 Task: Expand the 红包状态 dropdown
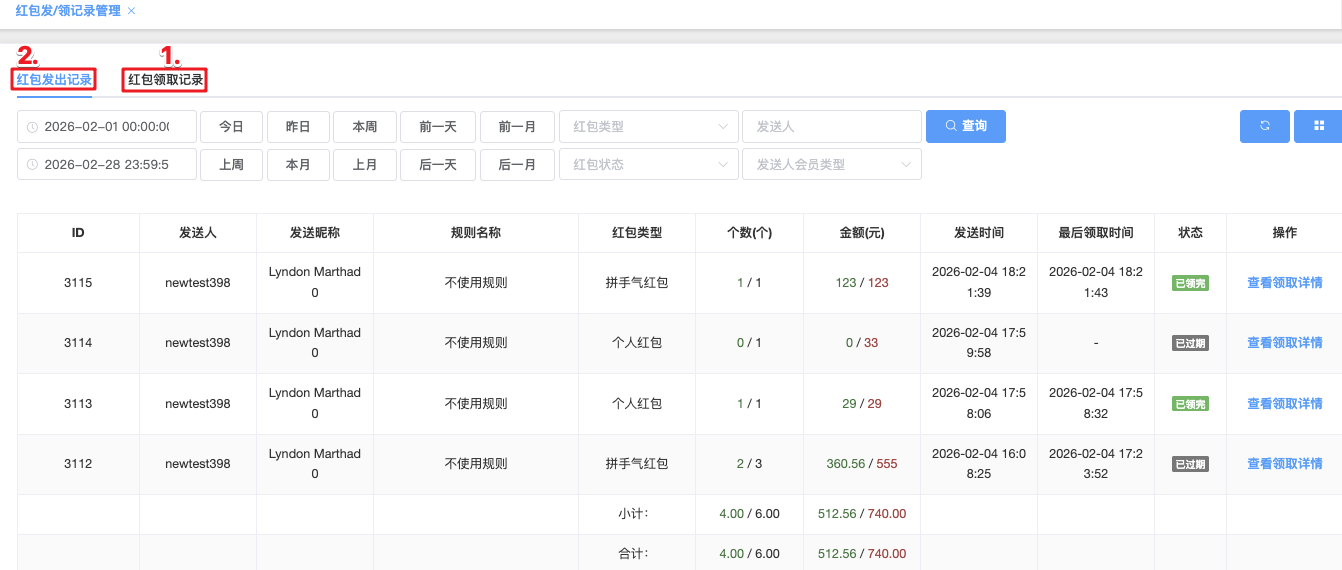tap(648, 164)
